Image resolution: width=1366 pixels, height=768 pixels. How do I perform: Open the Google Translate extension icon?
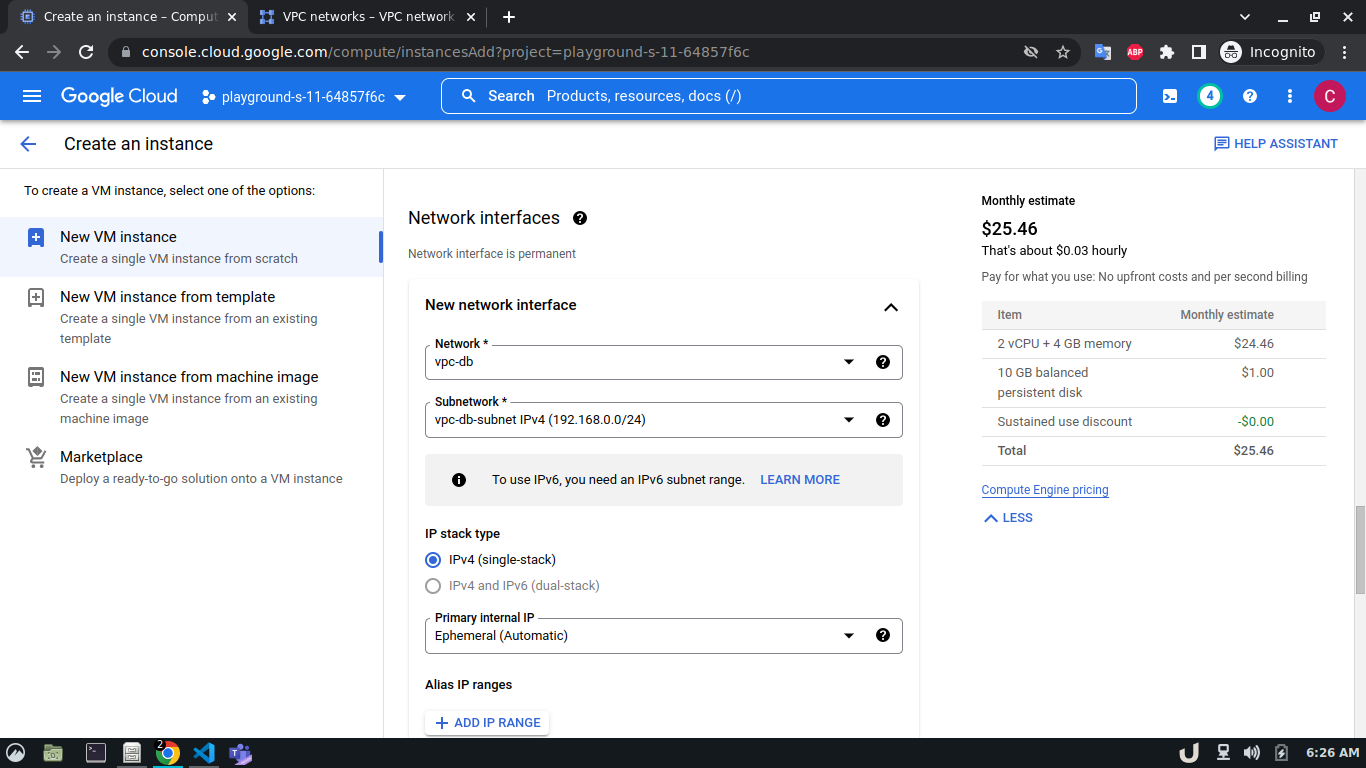point(1103,52)
